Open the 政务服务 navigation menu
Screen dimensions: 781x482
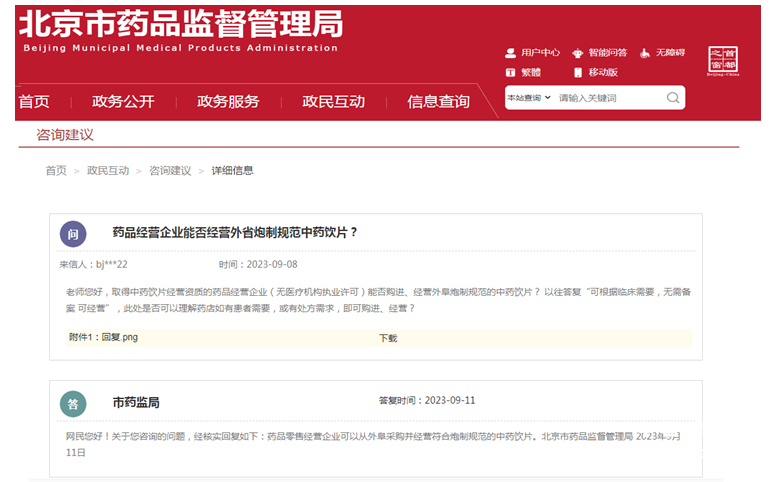(x=228, y=102)
